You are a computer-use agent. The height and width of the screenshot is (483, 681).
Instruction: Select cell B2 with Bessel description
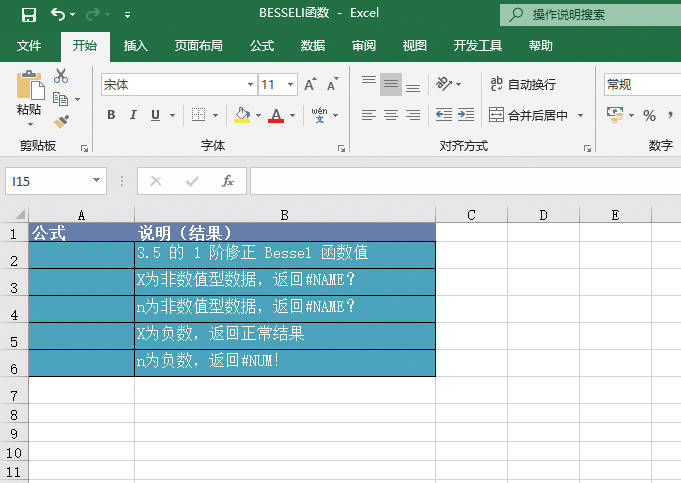pyautogui.click(x=284, y=254)
